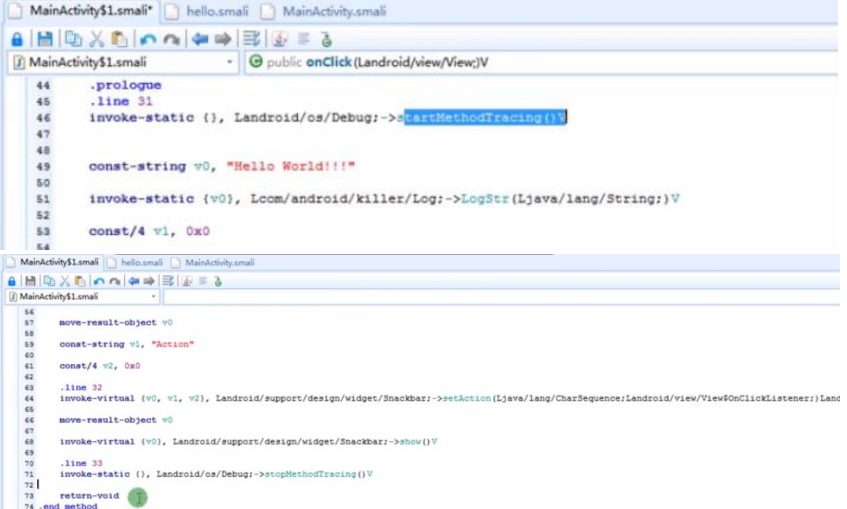Click the Paste clipboard icon in the upper editor

[x=119, y=39]
